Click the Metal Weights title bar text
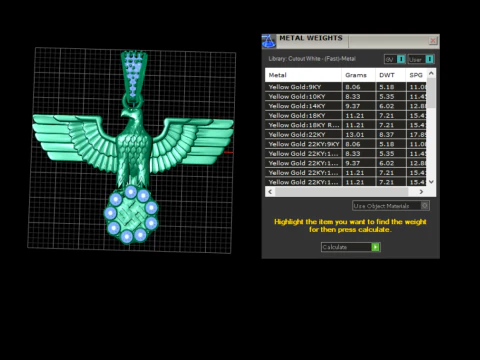 [311, 38]
